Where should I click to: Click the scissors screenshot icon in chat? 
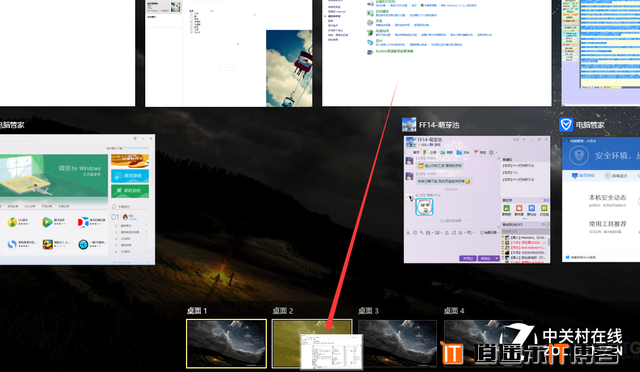[x=460, y=232]
